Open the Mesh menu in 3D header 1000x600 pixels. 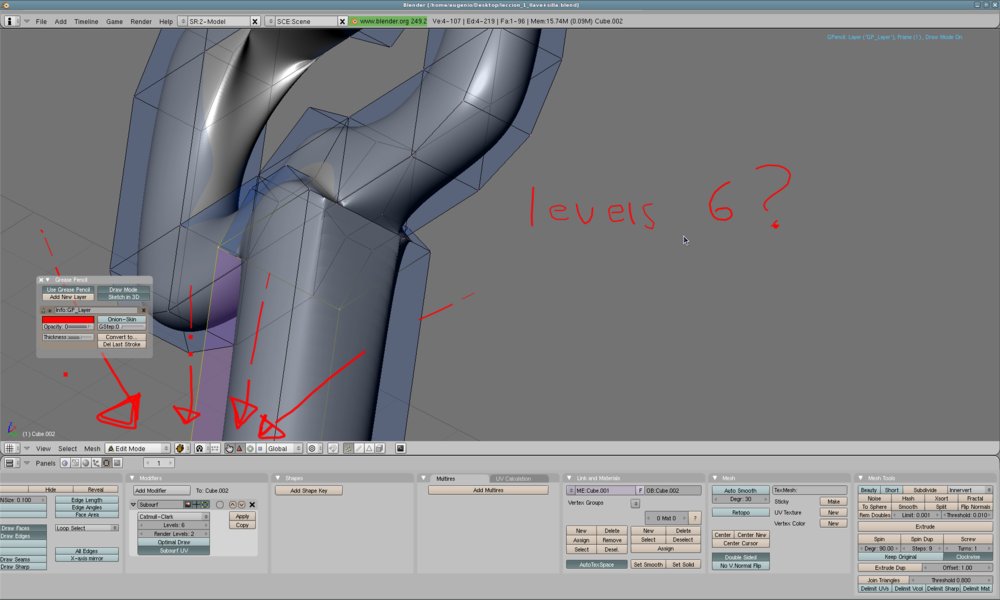92,448
